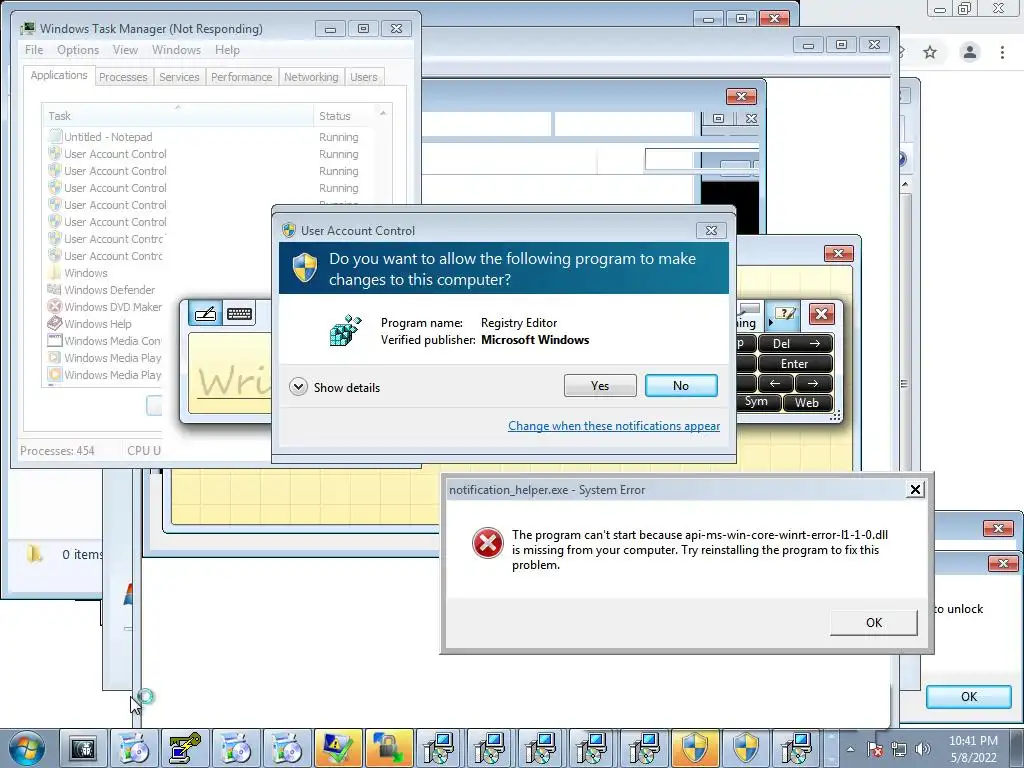
Task: Sort by the Status column header
Action: (344, 116)
